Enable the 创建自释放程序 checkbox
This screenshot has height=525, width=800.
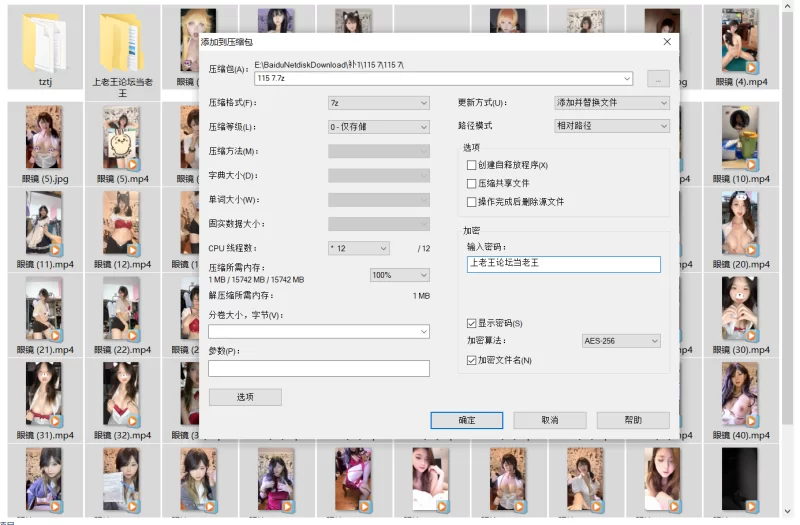pyautogui.click(x=472, y=165)
